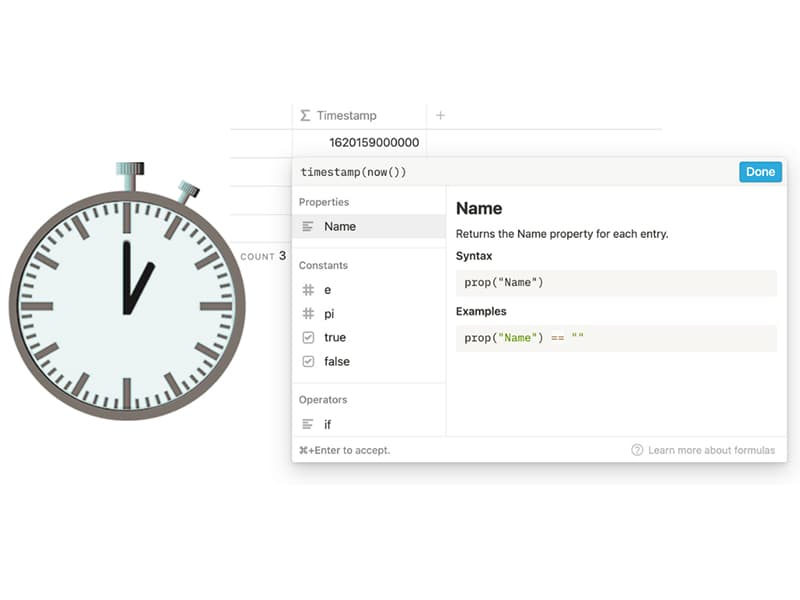Choose constant pi from the Constants list
The image size is (800, 600).
tap(369, 314)
